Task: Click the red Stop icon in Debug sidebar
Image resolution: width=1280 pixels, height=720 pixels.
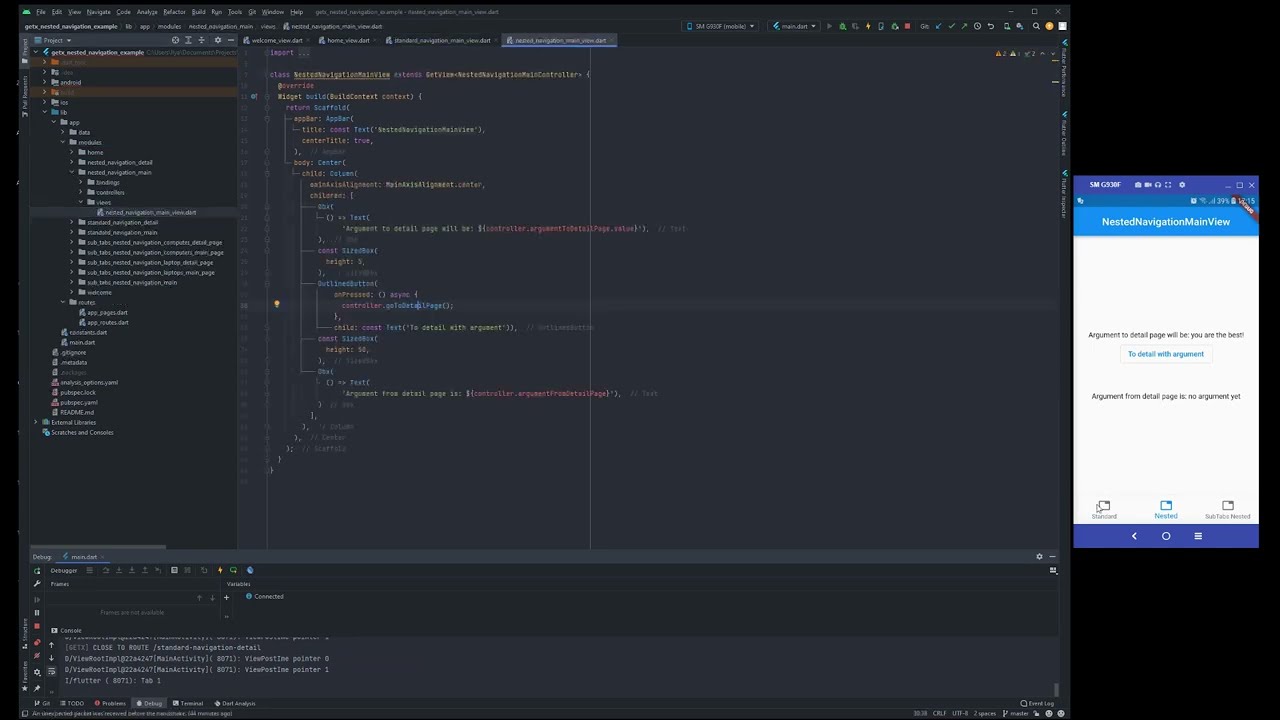Action: 37,626
